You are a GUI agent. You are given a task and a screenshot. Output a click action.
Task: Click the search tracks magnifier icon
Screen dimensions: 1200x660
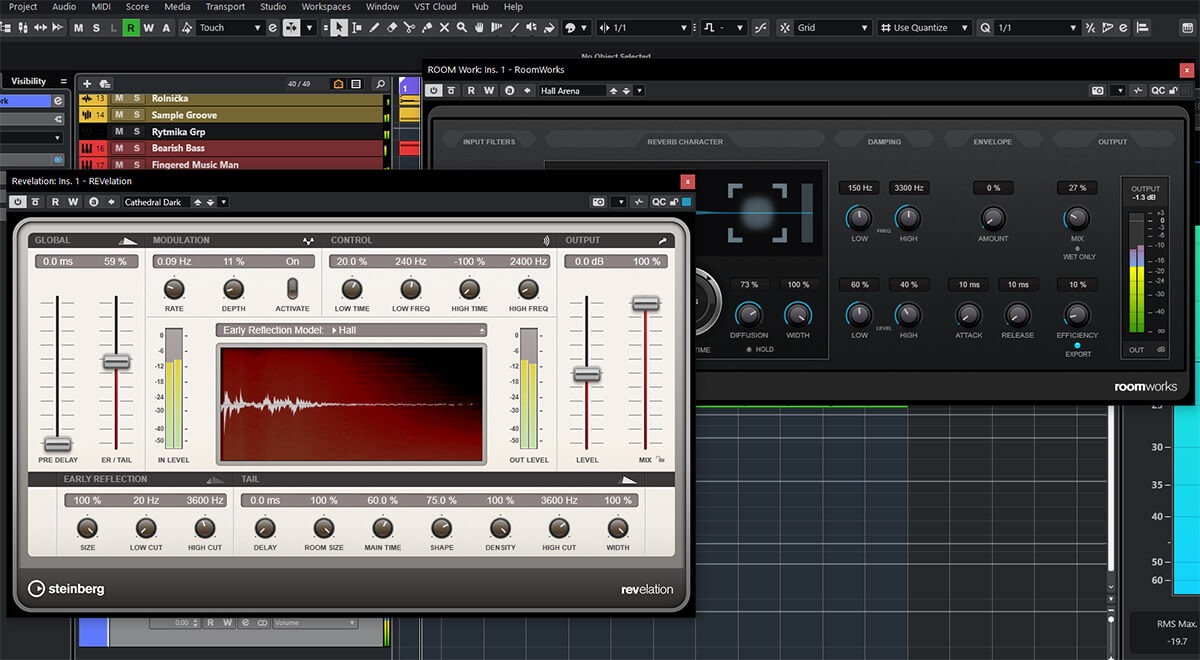(x=380, y=84)
